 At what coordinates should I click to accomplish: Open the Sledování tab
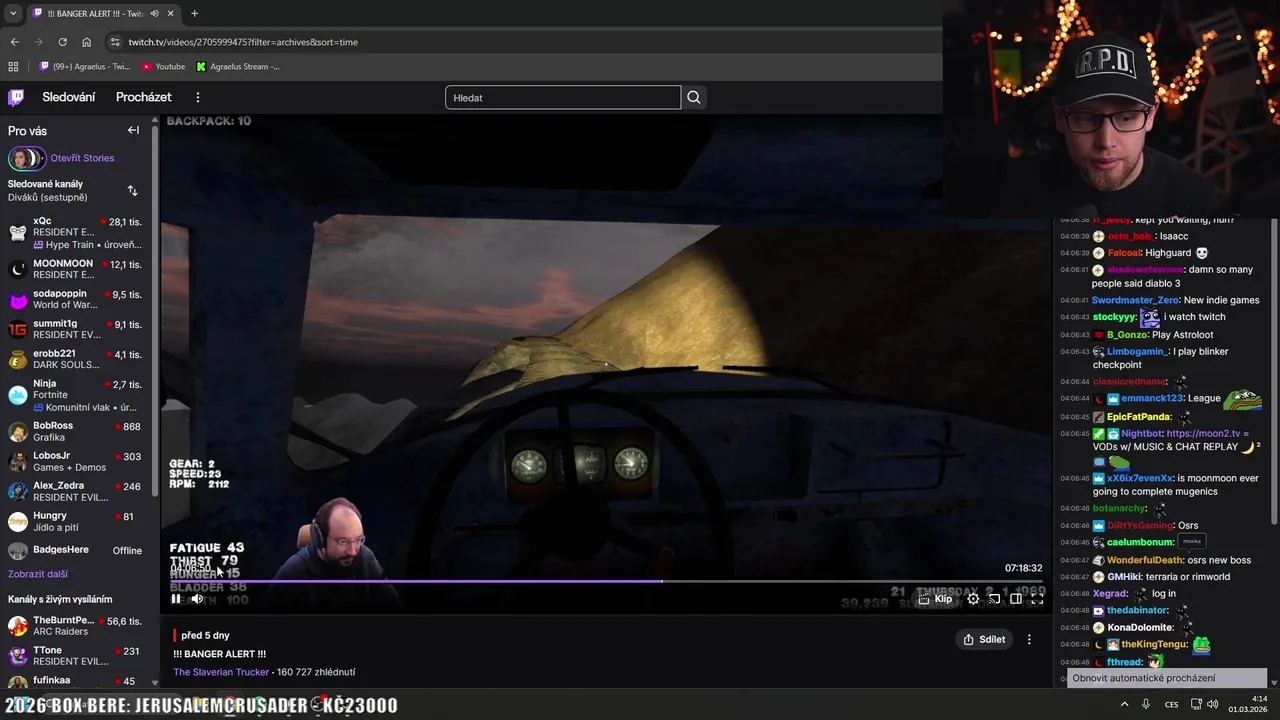[69, 97]
